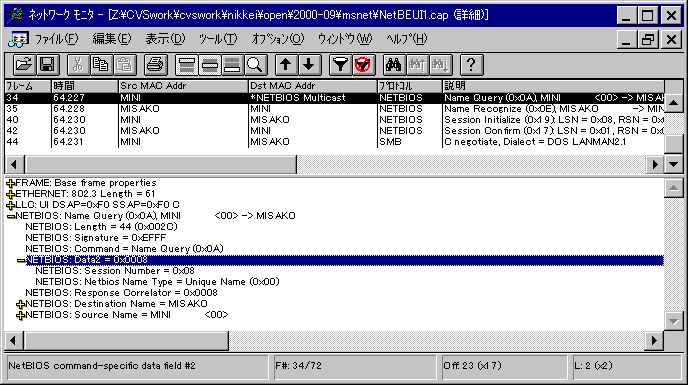Click the Copy toolbar icon
688x385 pixels.
[101, 65]
